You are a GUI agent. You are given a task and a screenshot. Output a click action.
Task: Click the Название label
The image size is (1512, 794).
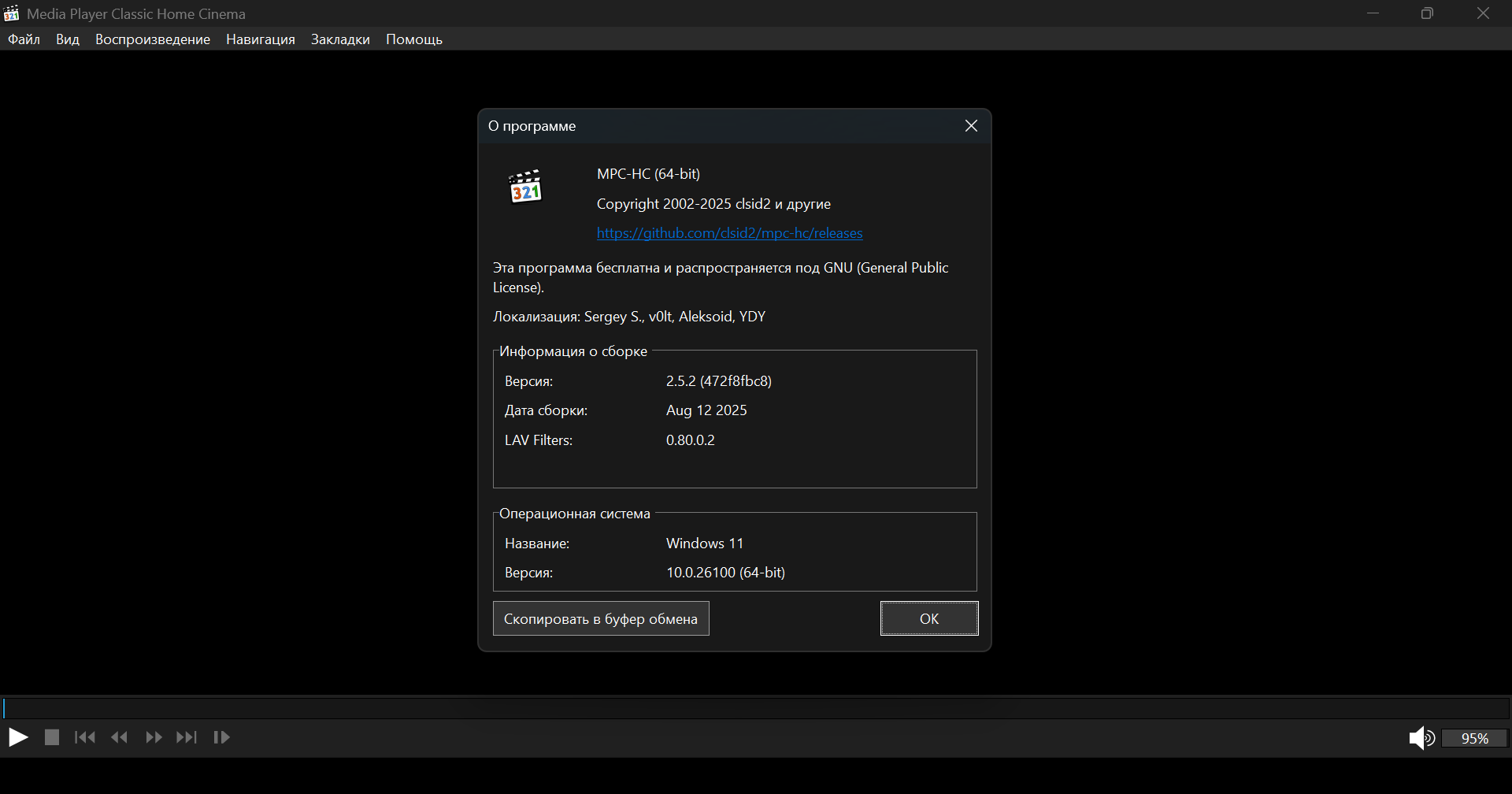coord(537,544)
